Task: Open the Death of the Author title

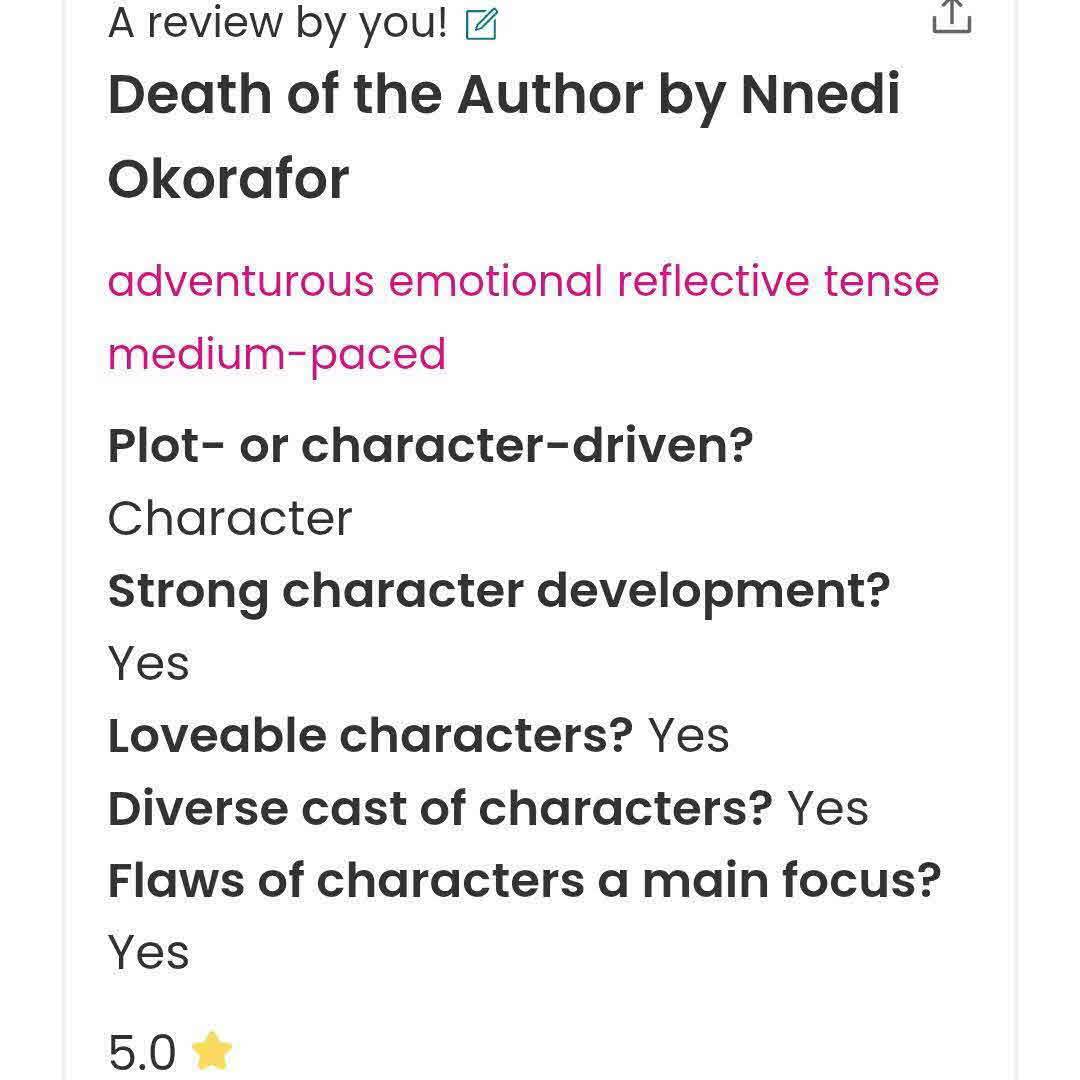Action: (x=375, y=95)
